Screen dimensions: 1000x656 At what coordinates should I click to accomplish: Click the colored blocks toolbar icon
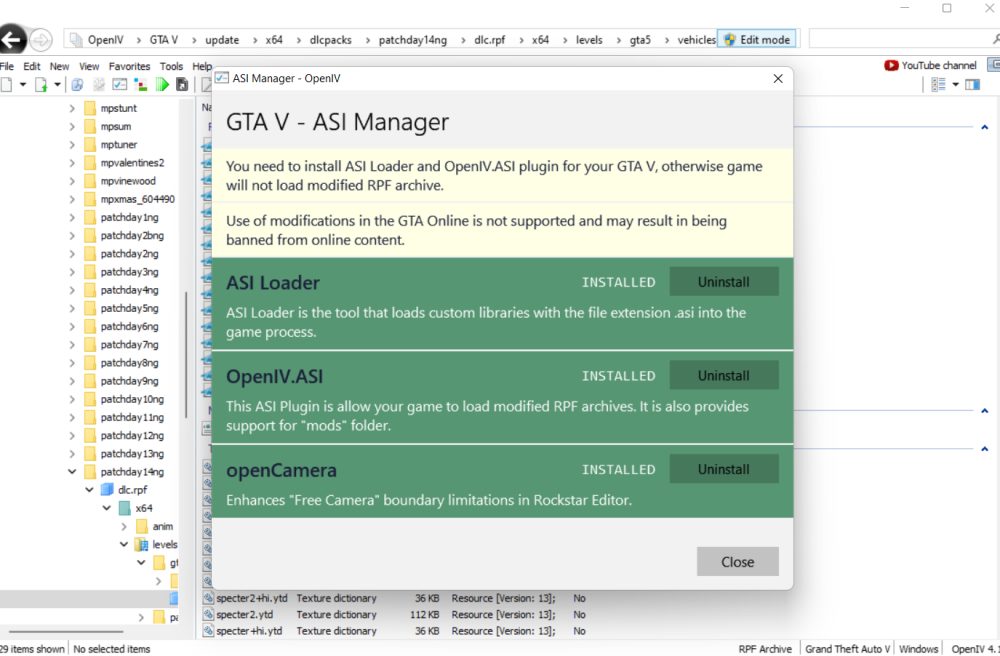click(x=140, y=84)
